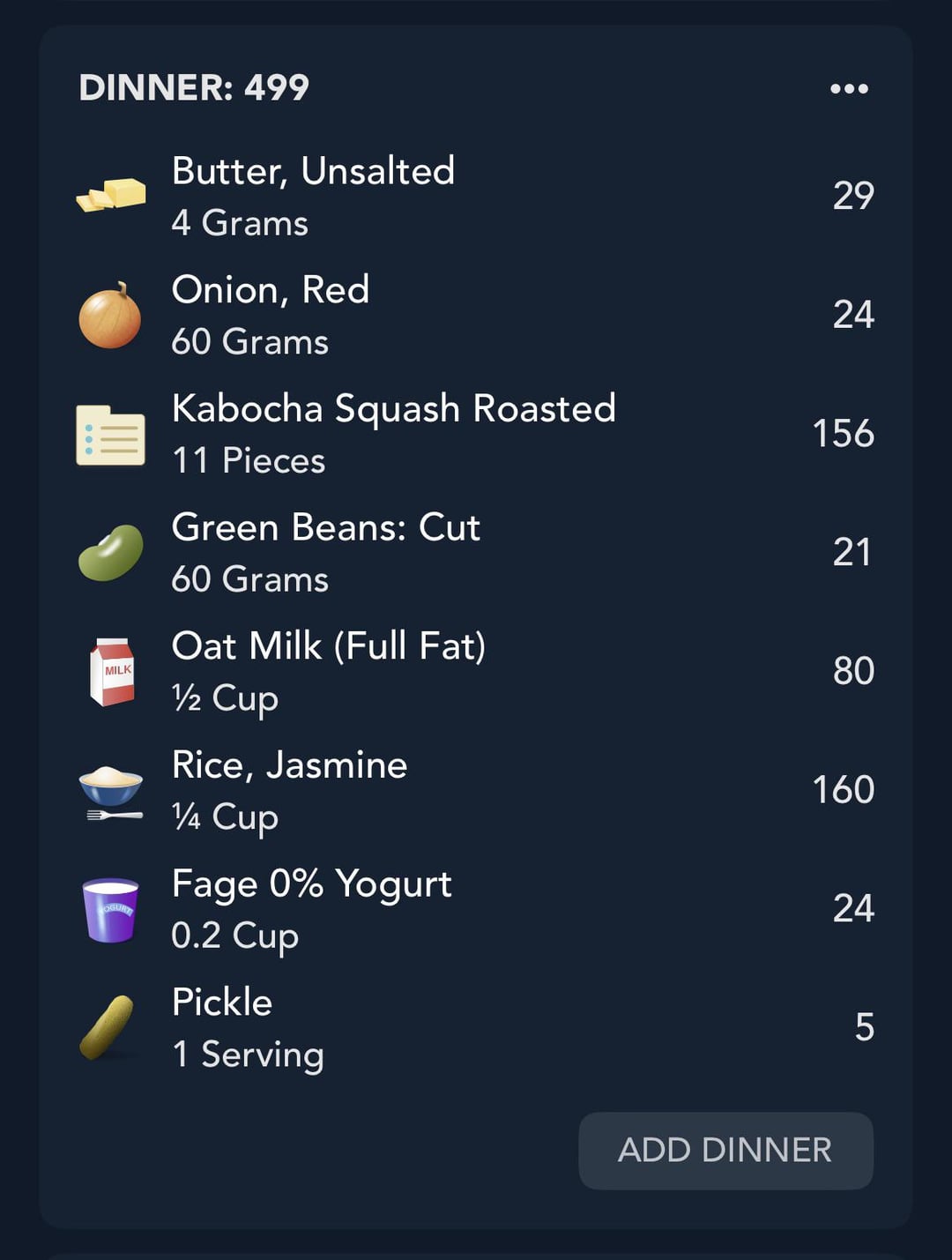Tap the pickle icon
Screen dimensions: 952x1260
(108, 1027)
